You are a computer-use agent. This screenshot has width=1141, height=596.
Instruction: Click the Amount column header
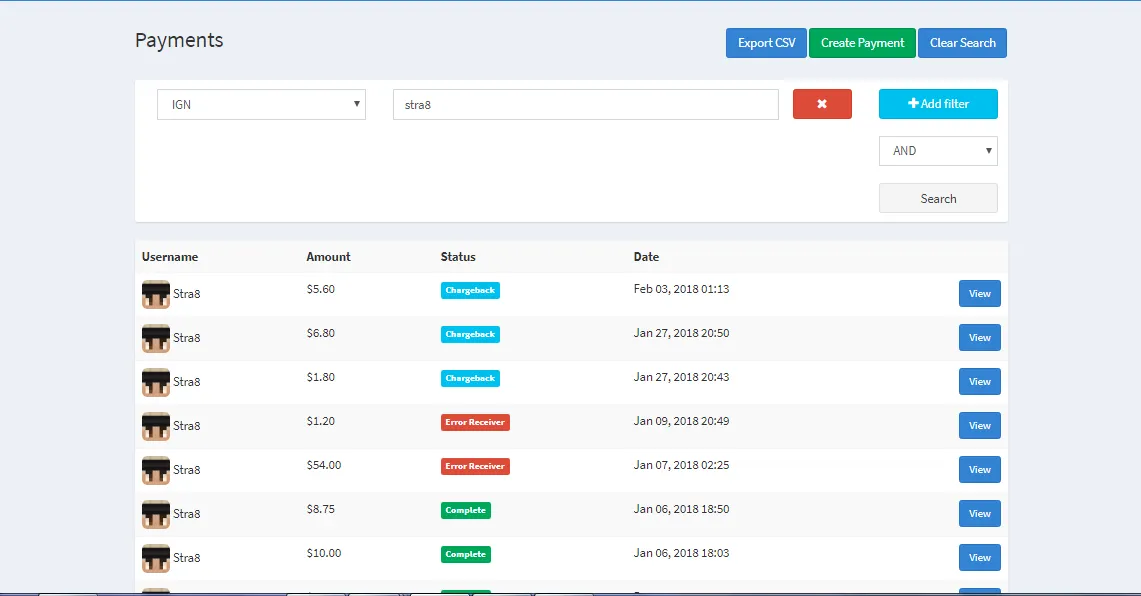328,257
